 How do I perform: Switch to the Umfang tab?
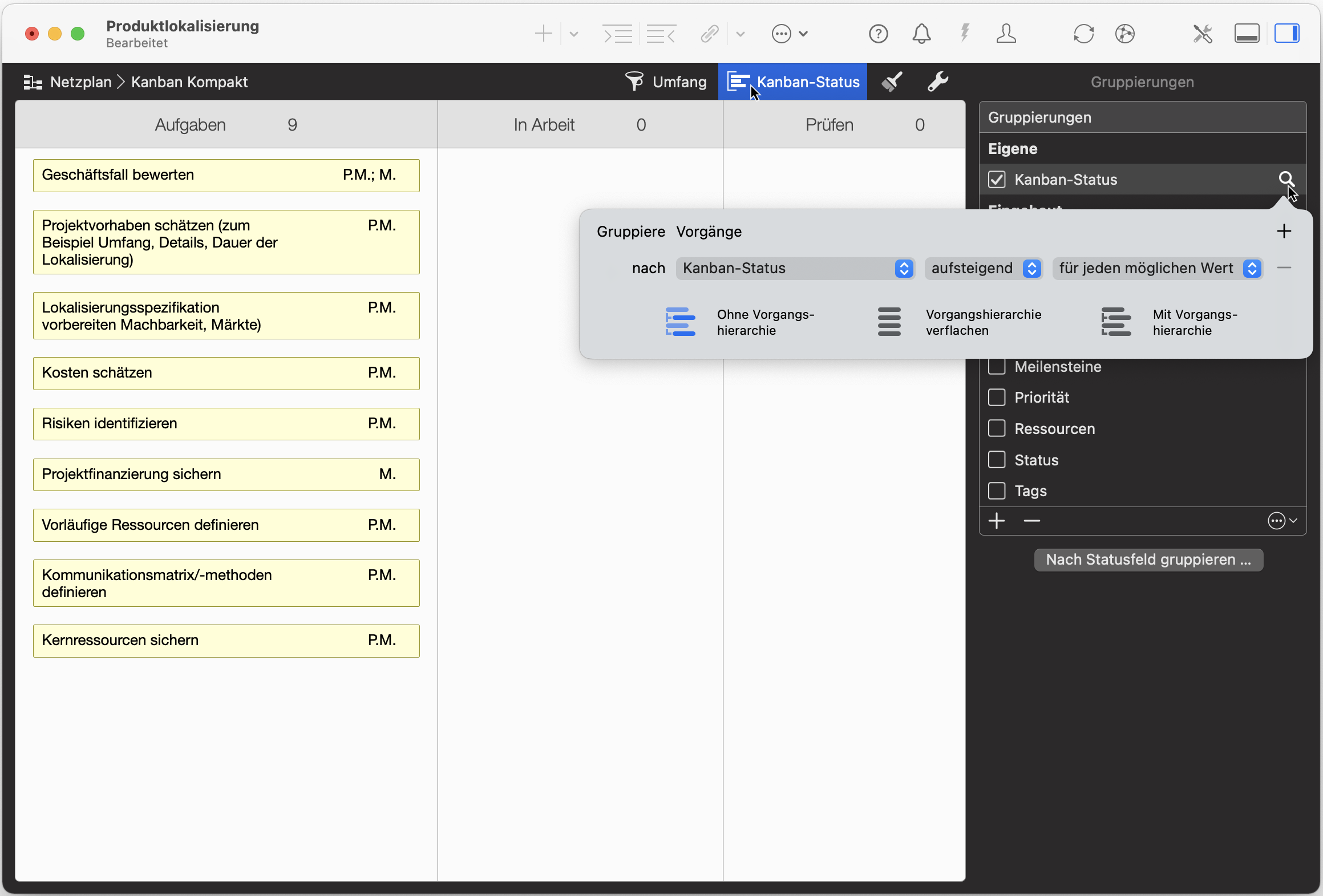[x=666, y=82]
